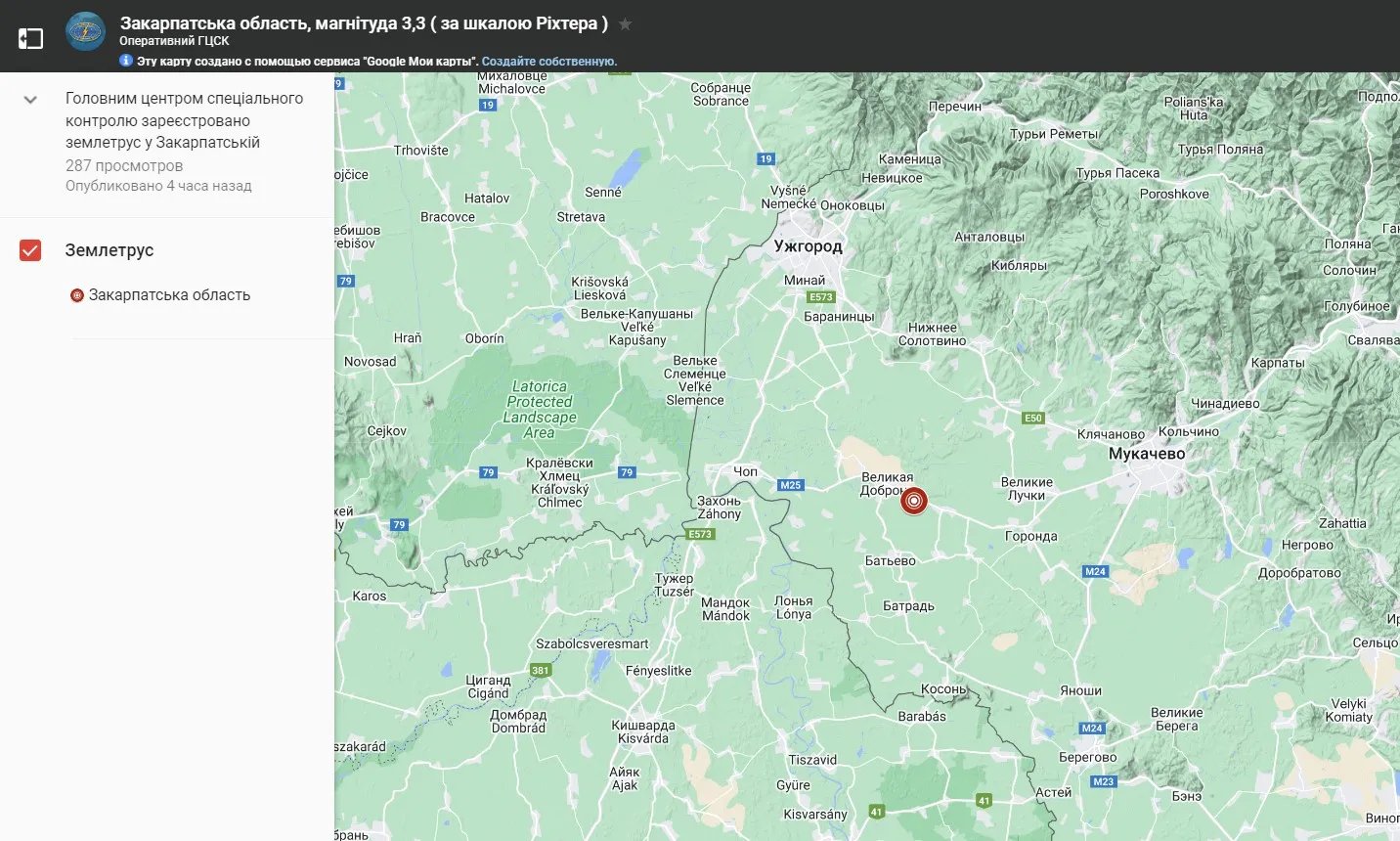
Task: Collapse the map description with the chevron
Action: (30, 99)
